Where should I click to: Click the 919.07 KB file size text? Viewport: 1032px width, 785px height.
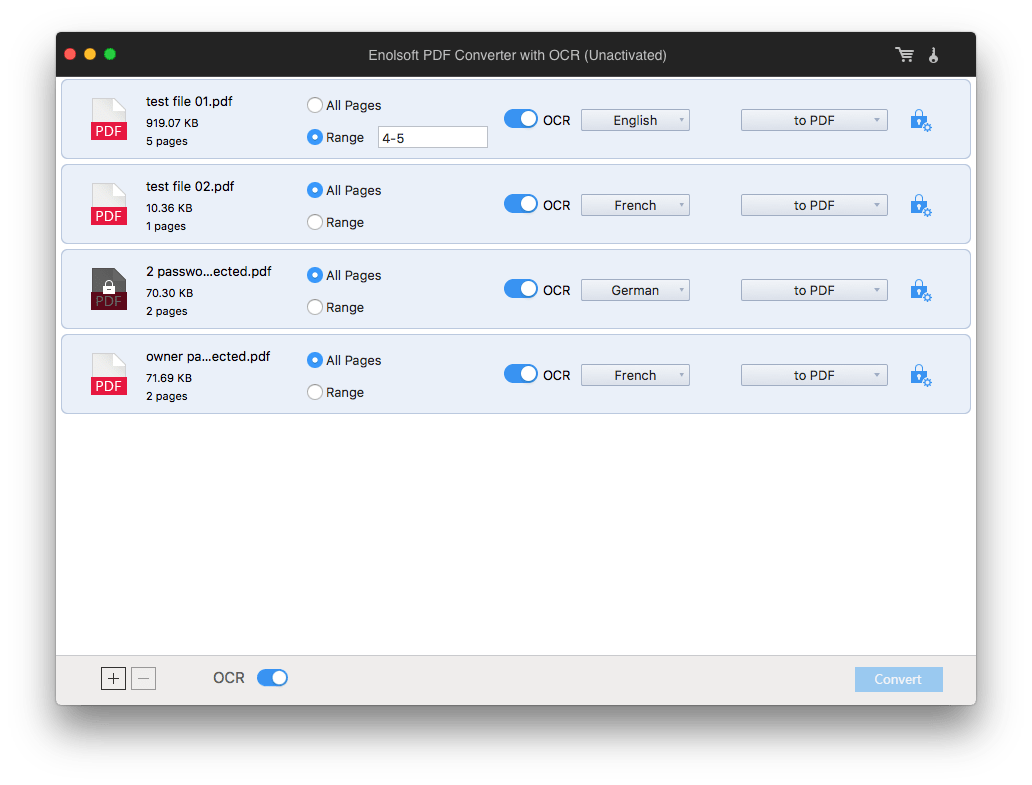[172, 123]
